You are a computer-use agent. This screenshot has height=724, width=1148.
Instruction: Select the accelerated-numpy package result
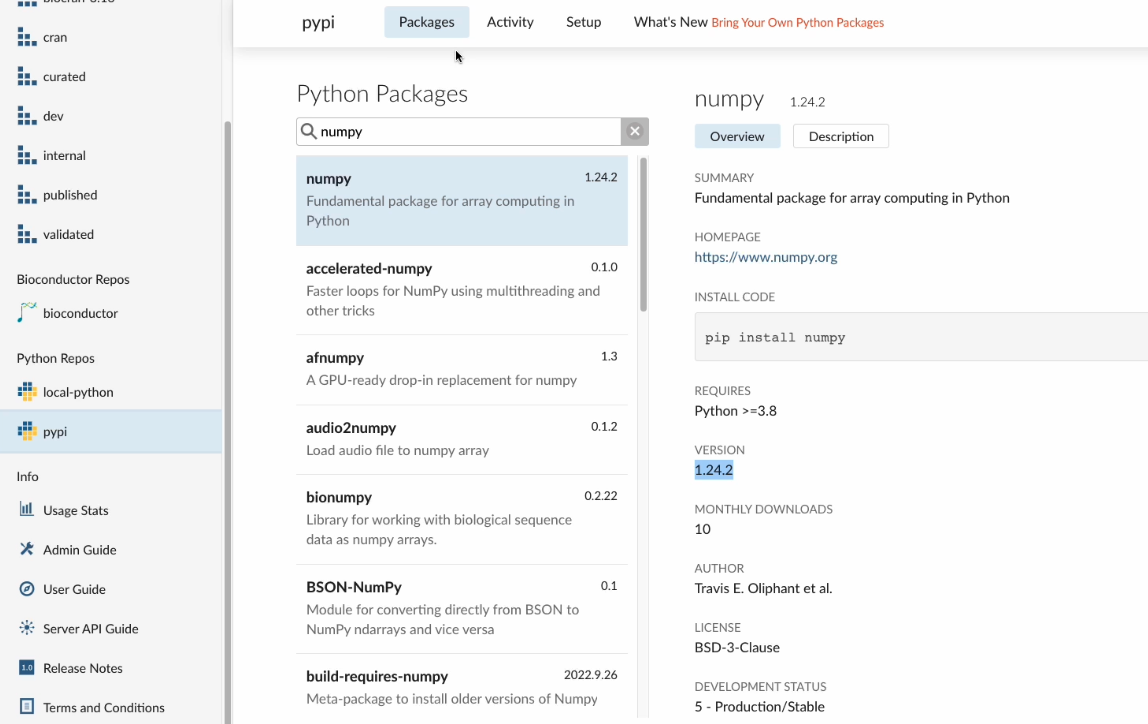(x=461, y=289)
